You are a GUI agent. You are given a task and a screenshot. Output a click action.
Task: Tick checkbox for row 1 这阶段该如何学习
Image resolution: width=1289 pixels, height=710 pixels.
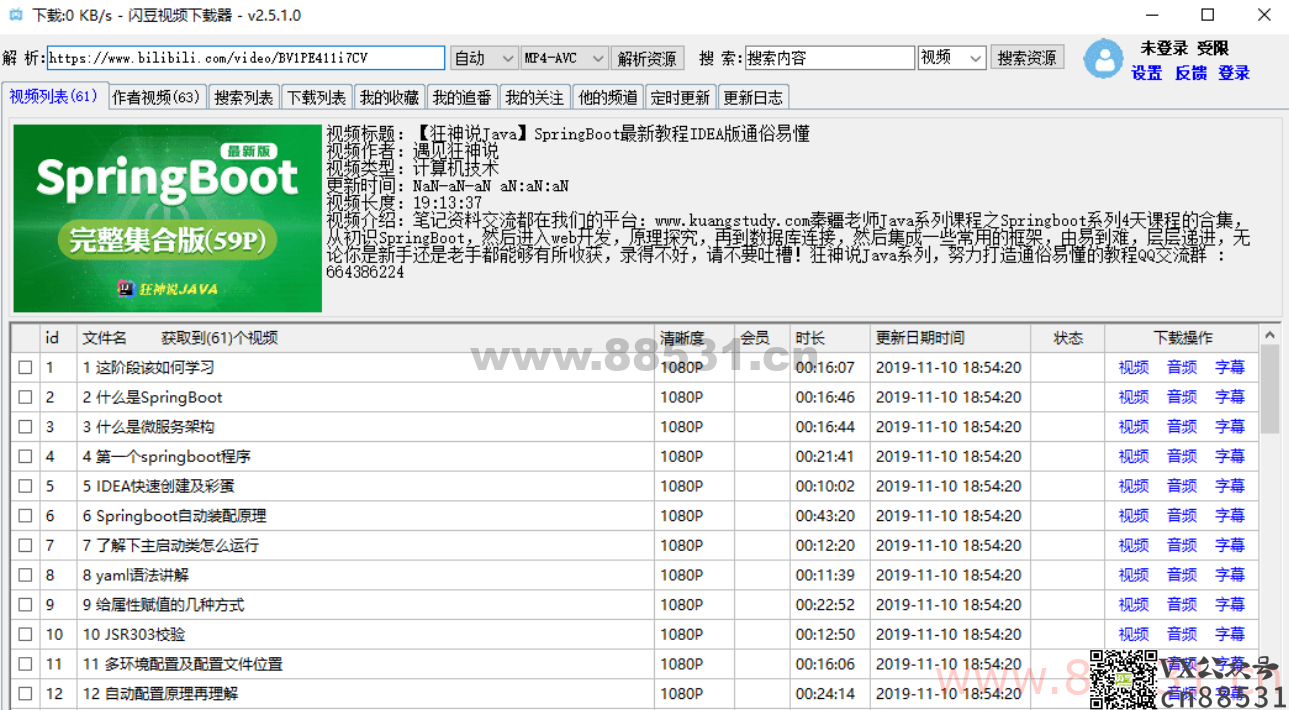25,368
